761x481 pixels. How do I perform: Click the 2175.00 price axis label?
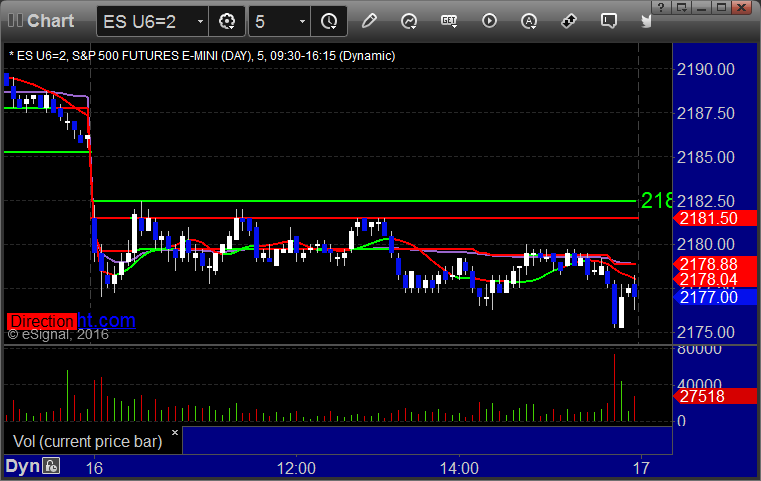tap(705, 332)
